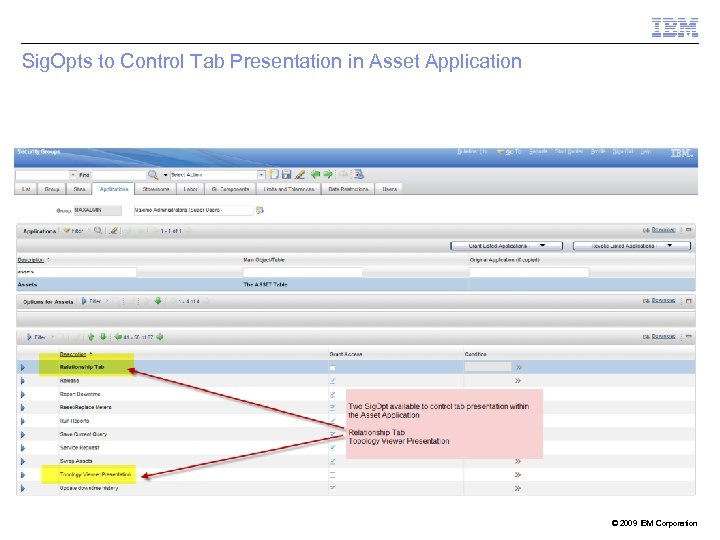Click Download link in Applications table
Screen dimensions: 720x540
(x=664, y=230)
